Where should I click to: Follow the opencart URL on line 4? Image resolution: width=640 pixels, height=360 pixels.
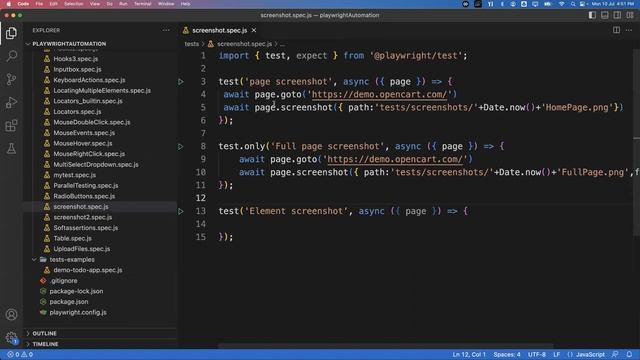tap(379, 95)
